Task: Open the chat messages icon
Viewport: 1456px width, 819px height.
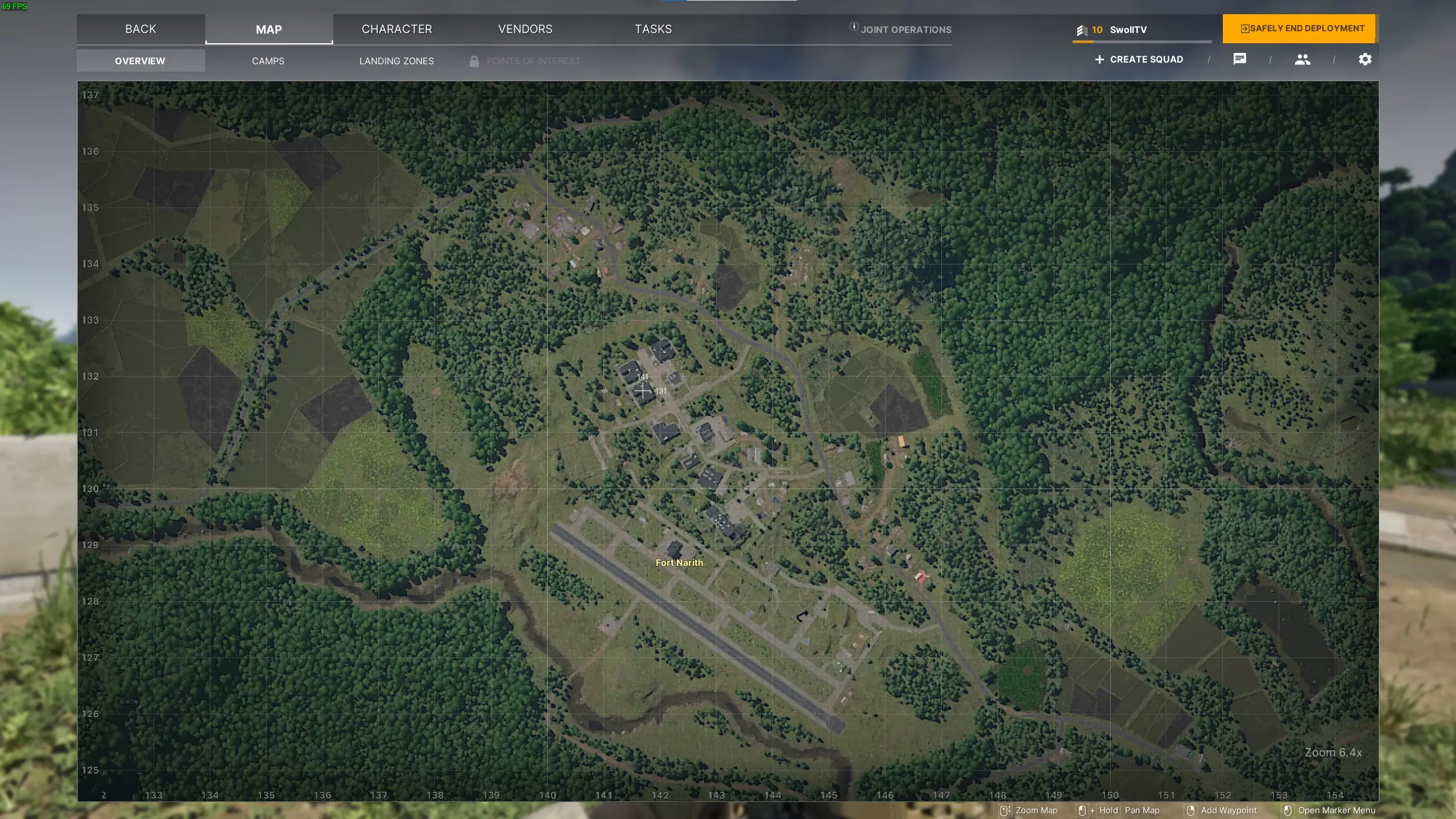Action: [x=1240, y=59]
